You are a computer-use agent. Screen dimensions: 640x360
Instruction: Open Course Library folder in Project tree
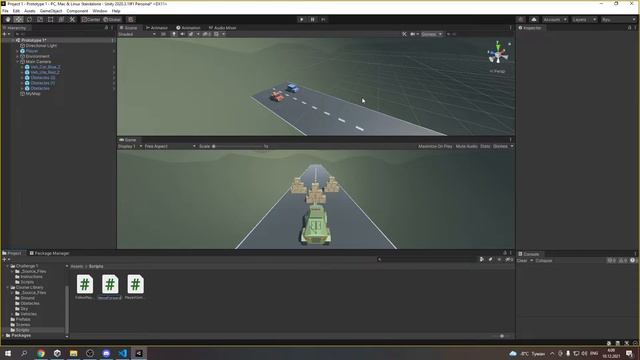(29, 287)
